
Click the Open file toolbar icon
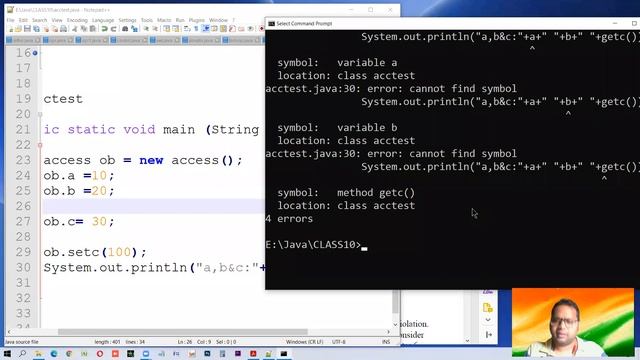point(18,29)
